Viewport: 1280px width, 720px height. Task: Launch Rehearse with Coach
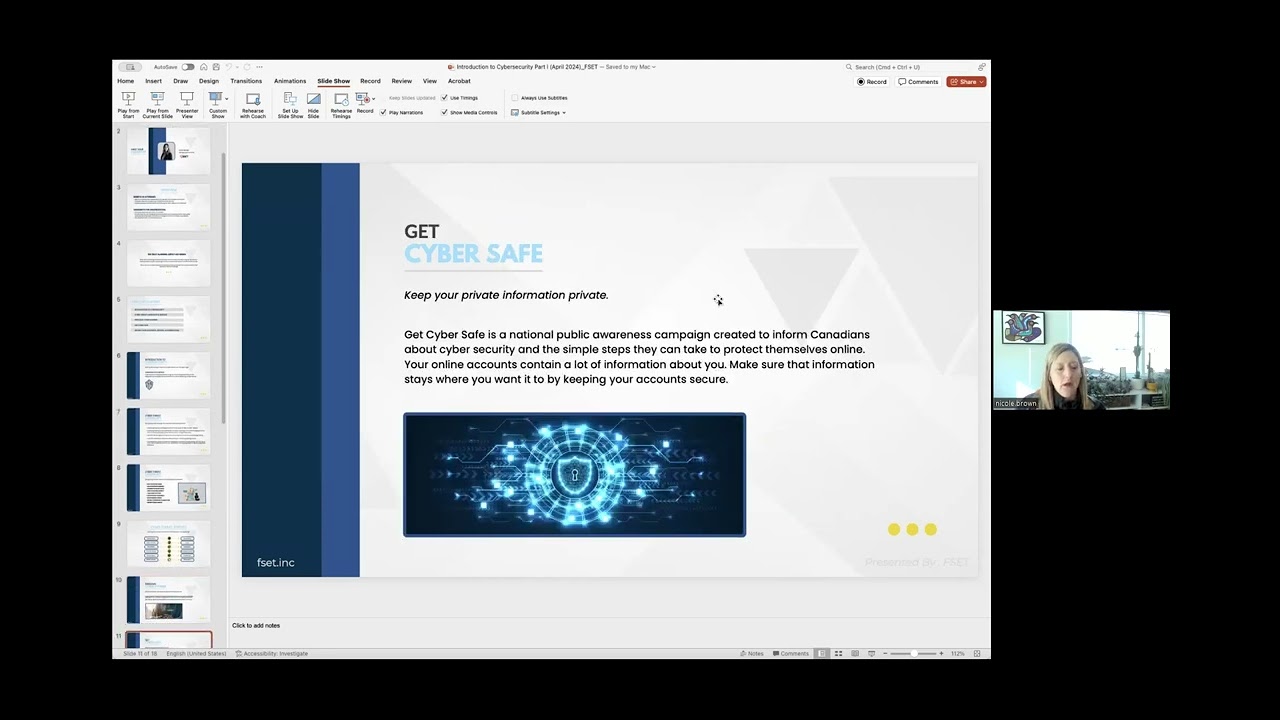(253, 105)
